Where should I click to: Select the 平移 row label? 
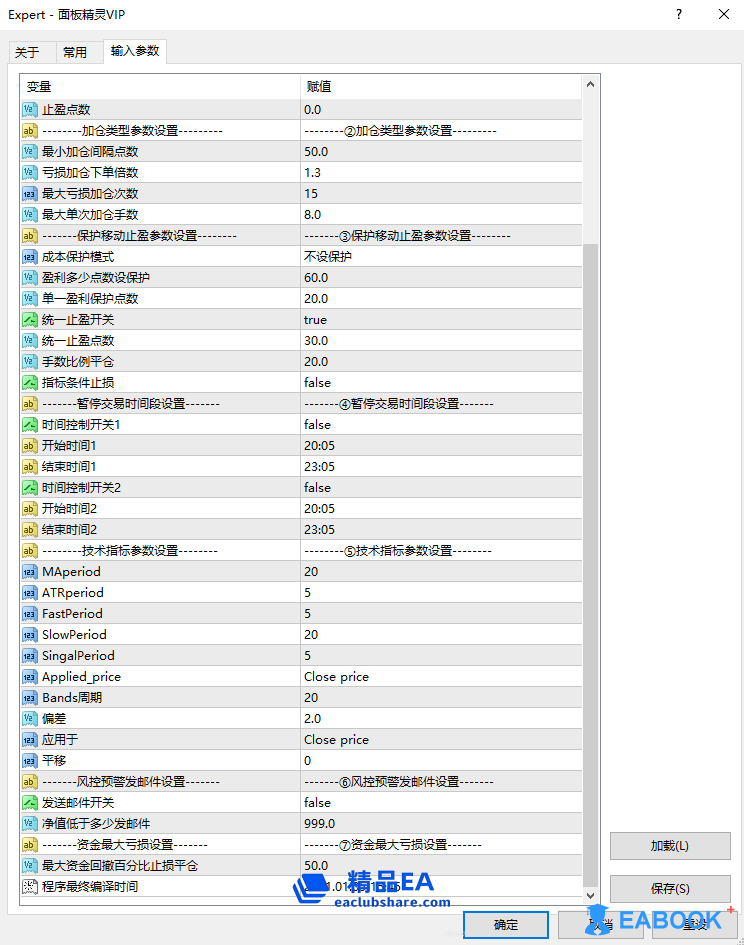(54, 761)
